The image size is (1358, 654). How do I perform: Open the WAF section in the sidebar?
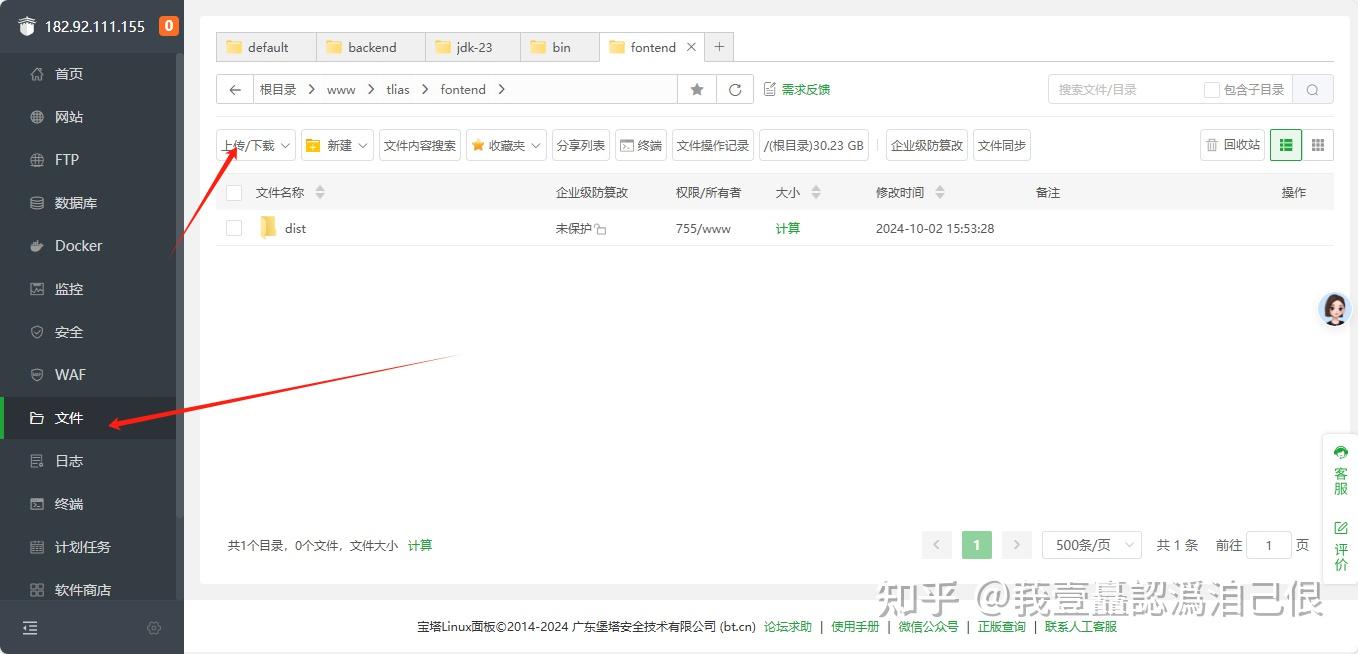(68, 374)
